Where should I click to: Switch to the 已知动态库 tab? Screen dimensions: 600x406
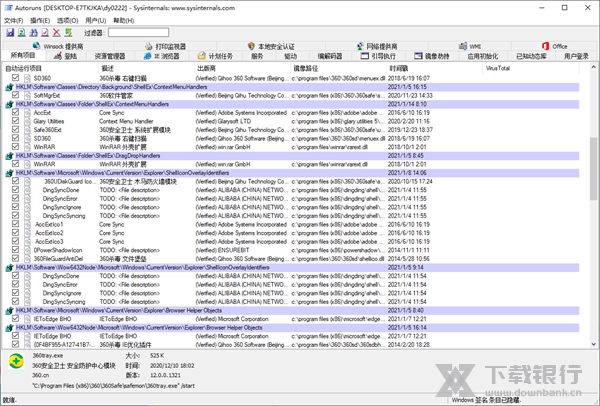coord(532,56)
